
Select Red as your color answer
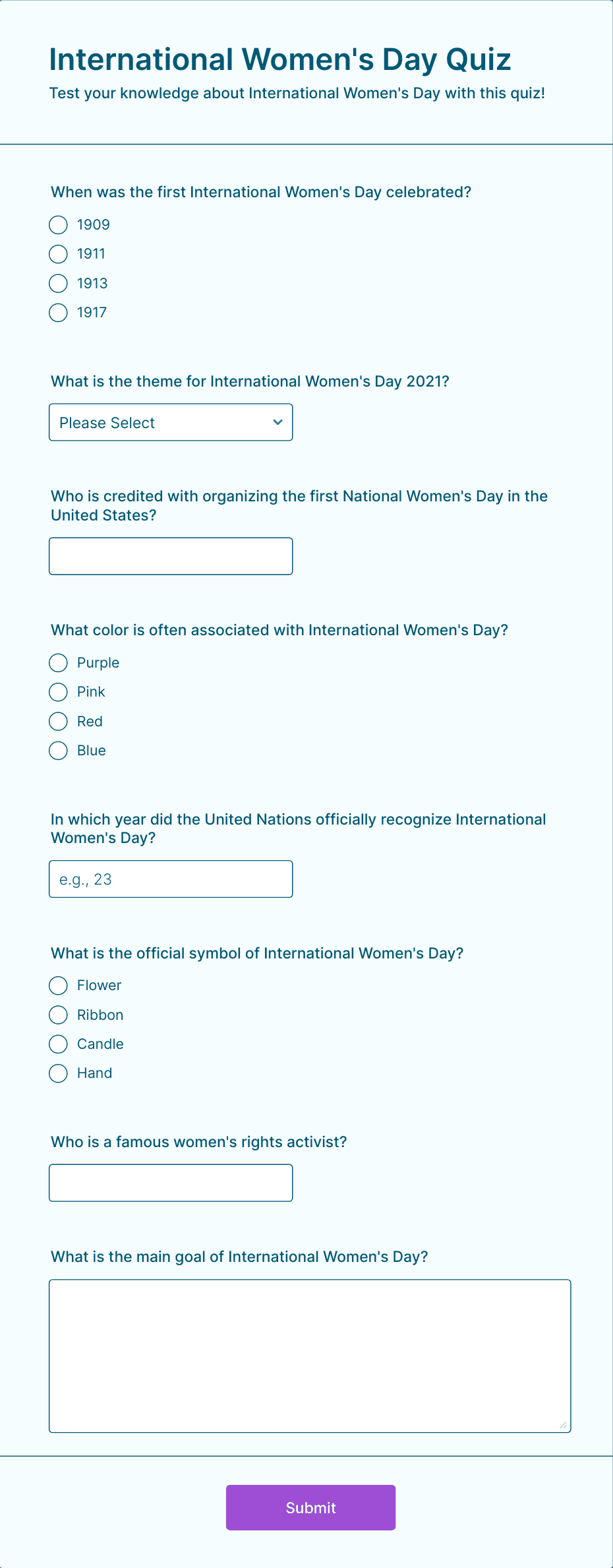[x=58, y=722]
